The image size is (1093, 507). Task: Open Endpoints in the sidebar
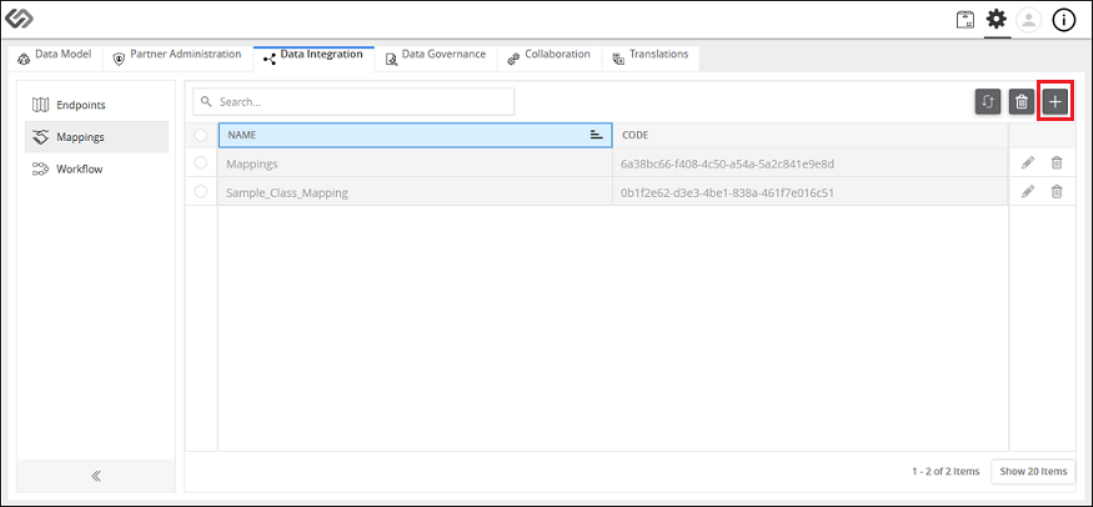pyautogui.click(x=97, y=105)
